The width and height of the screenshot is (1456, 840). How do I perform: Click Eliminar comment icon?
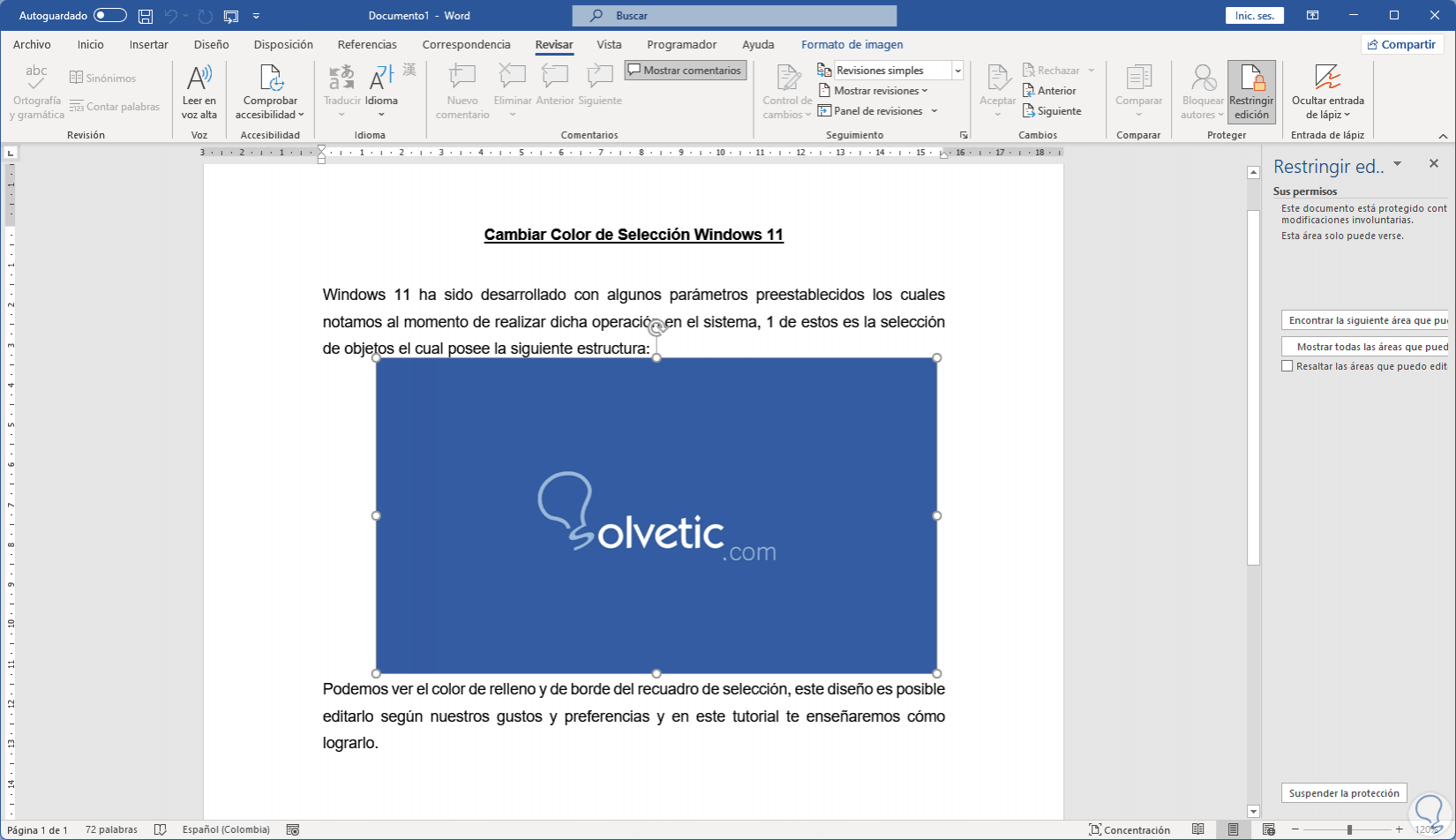[513, 78]
